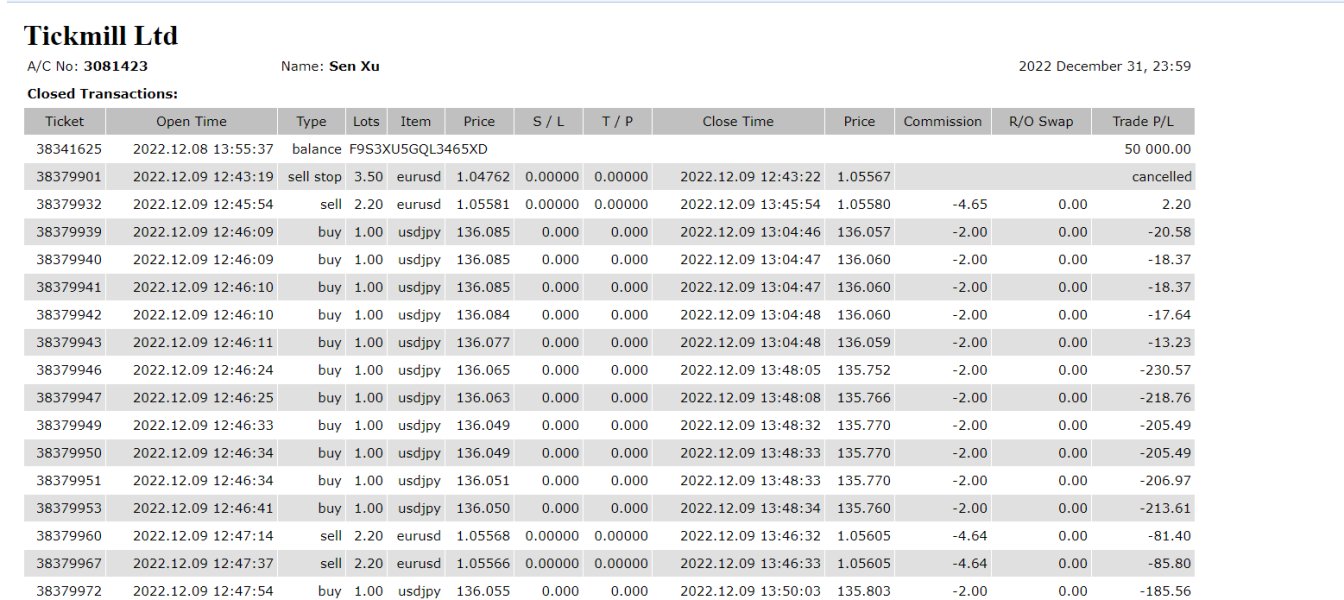Screen dimensions: 1344x600
Task: Select ticket 38379901
Action: pos(68,177)
